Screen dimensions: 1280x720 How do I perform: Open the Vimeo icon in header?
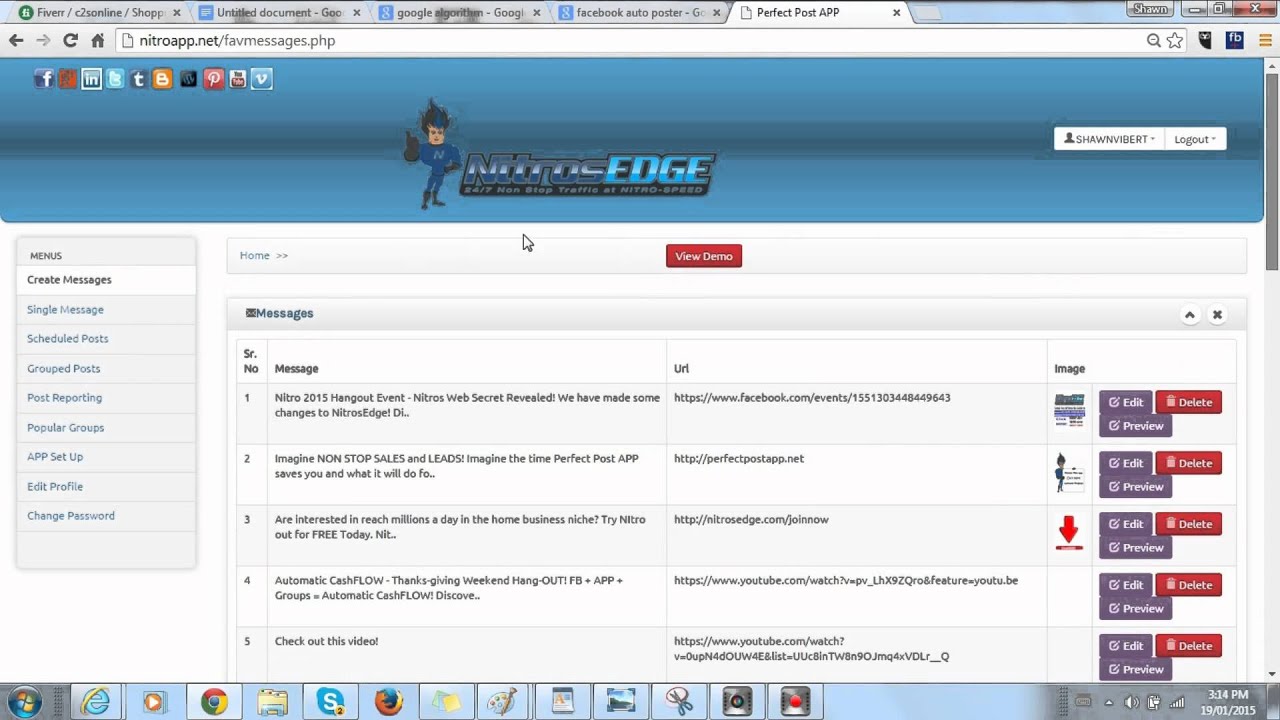click(x=262, y=79)
